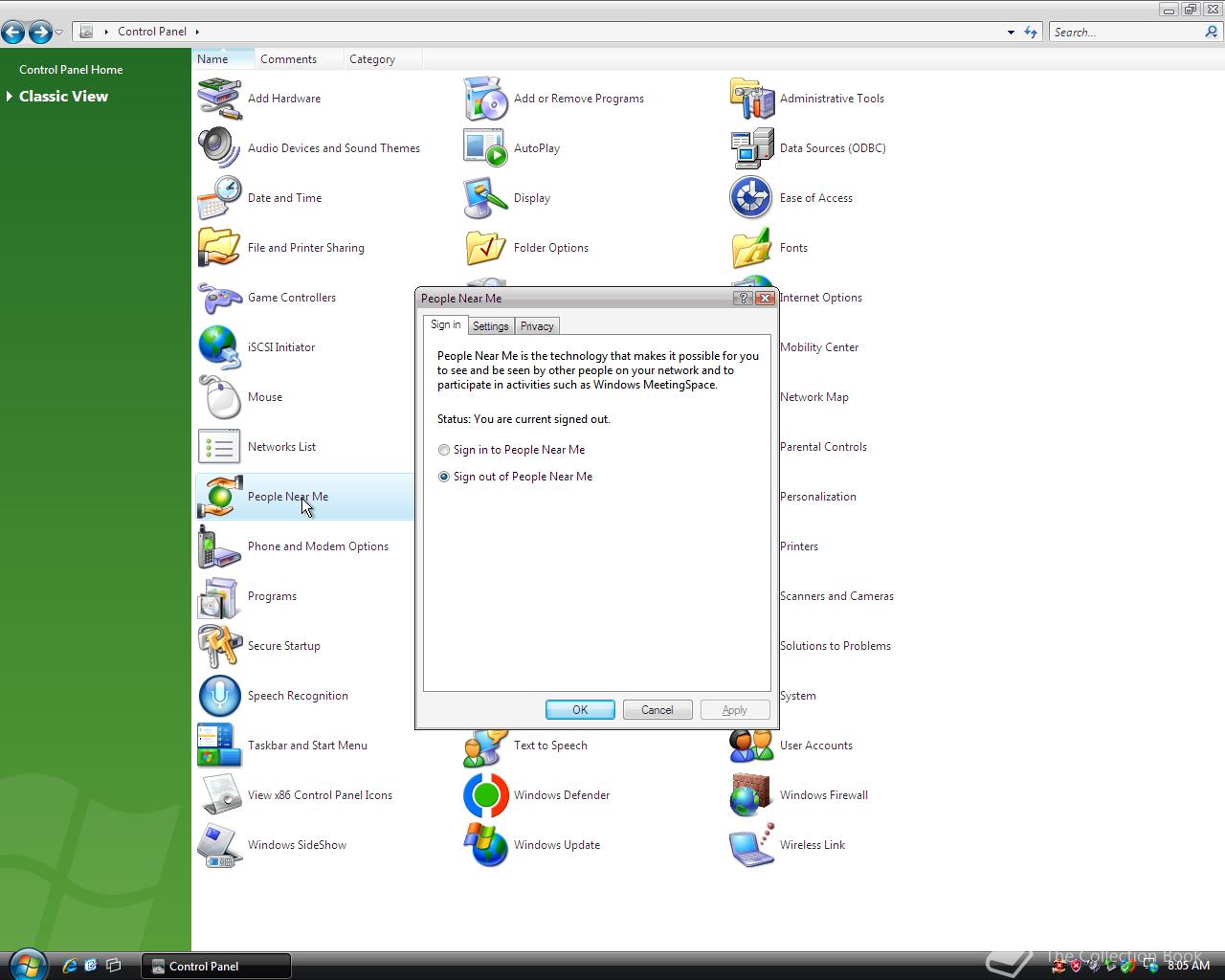Open the Wireless Link icon
Image resolution: width=1225 pixels, height=980 pixels.
[x=751, y=845]
